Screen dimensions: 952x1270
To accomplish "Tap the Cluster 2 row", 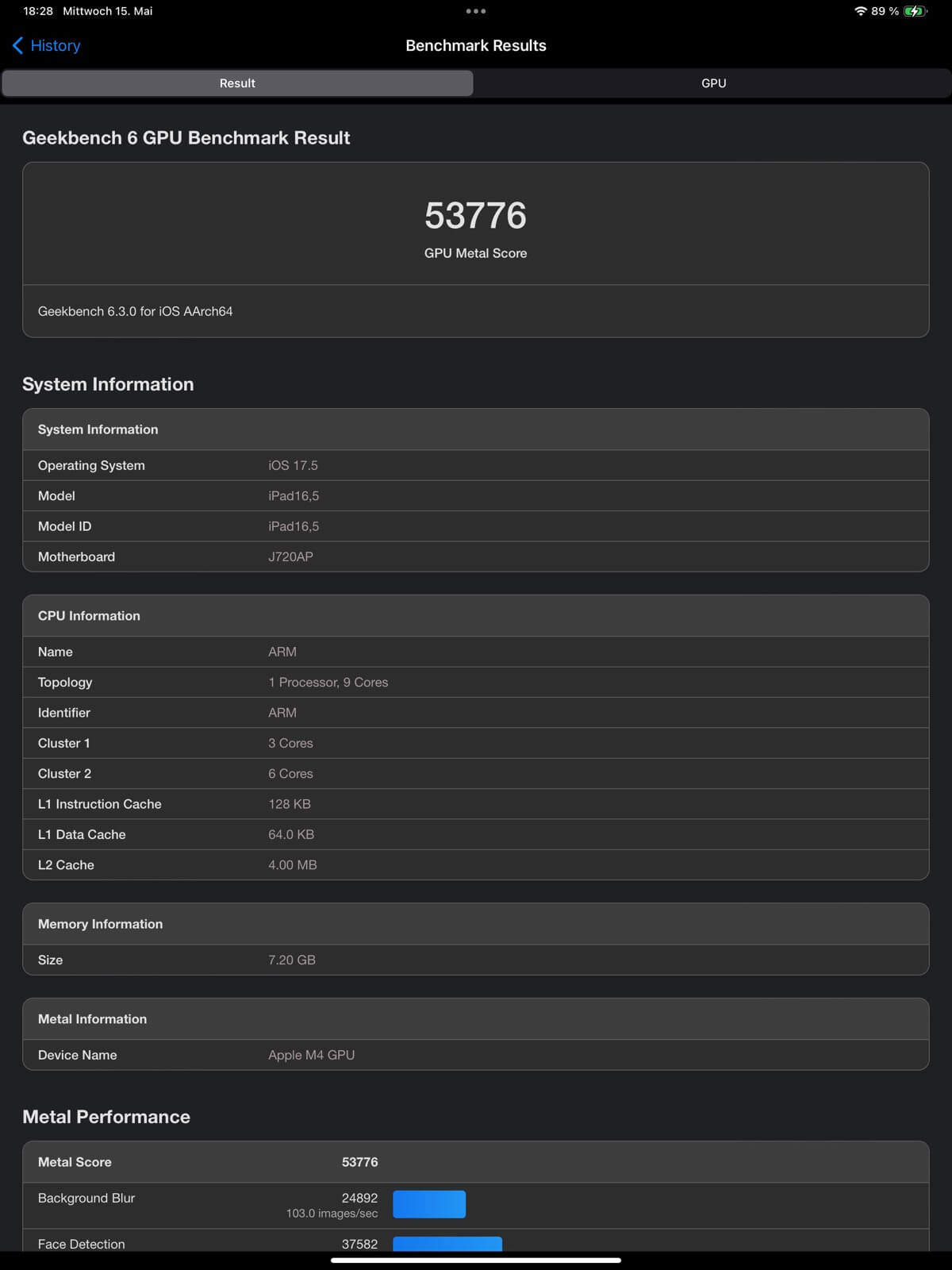I will (476, 774).
